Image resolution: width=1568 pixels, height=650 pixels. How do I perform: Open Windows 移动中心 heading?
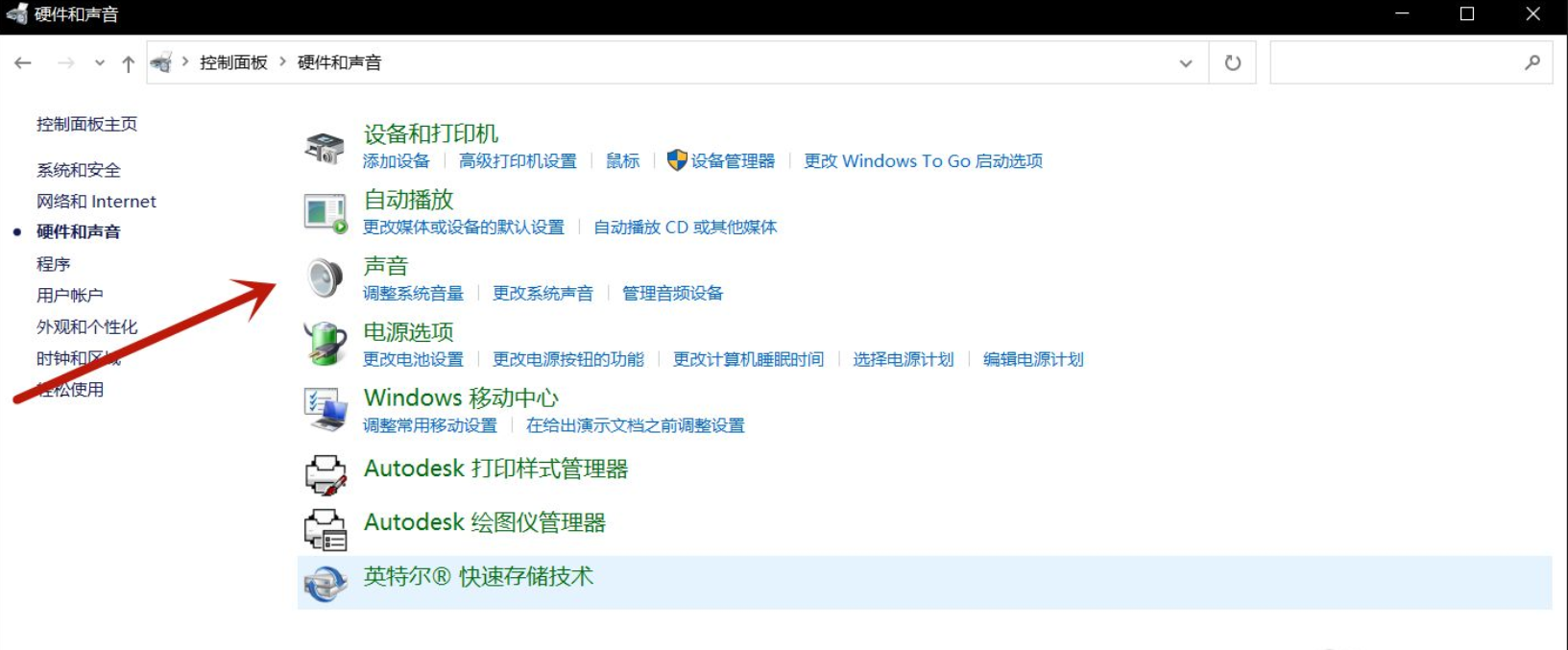[x=461, y=397]
